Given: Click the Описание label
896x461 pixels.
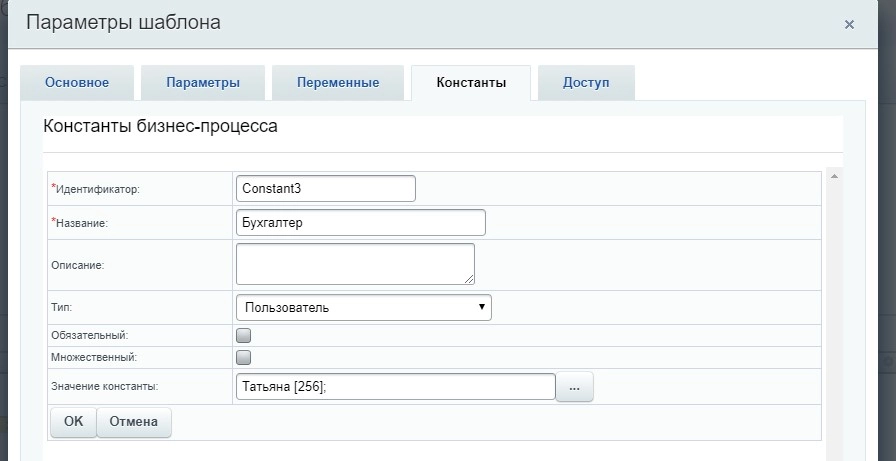Looking at the screenshot, I should 78,265.
